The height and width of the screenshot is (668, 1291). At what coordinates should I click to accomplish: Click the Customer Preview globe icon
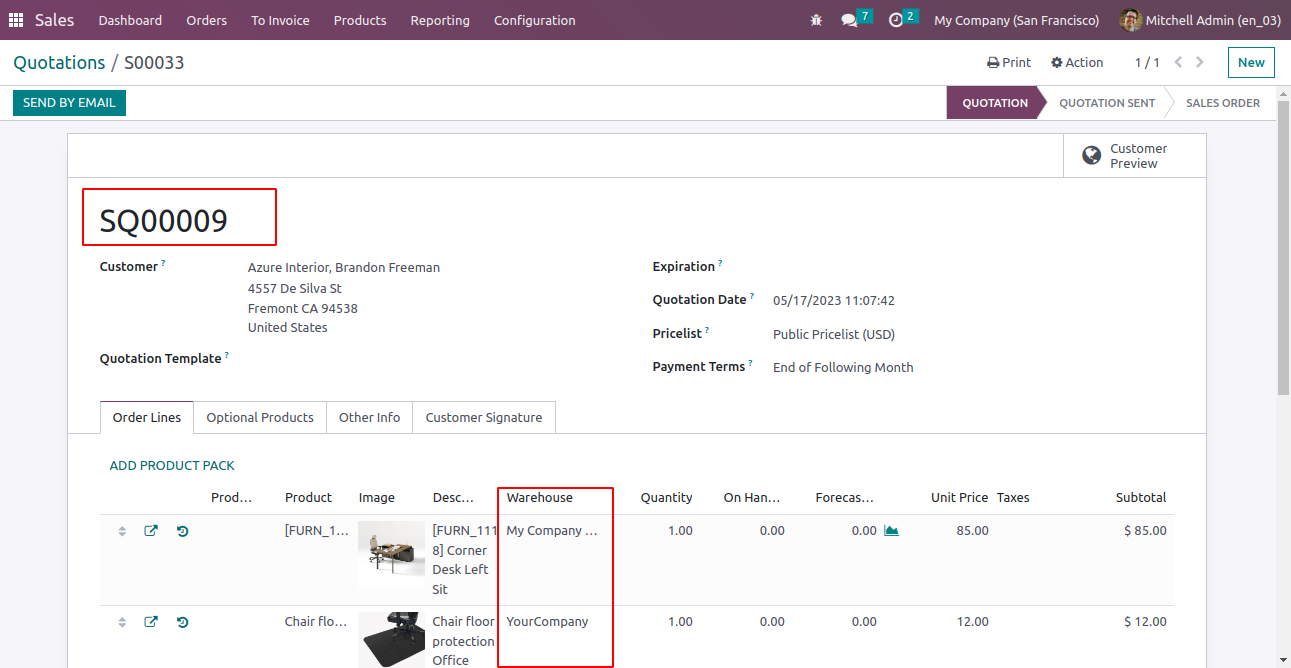(x=1092, y=156)
